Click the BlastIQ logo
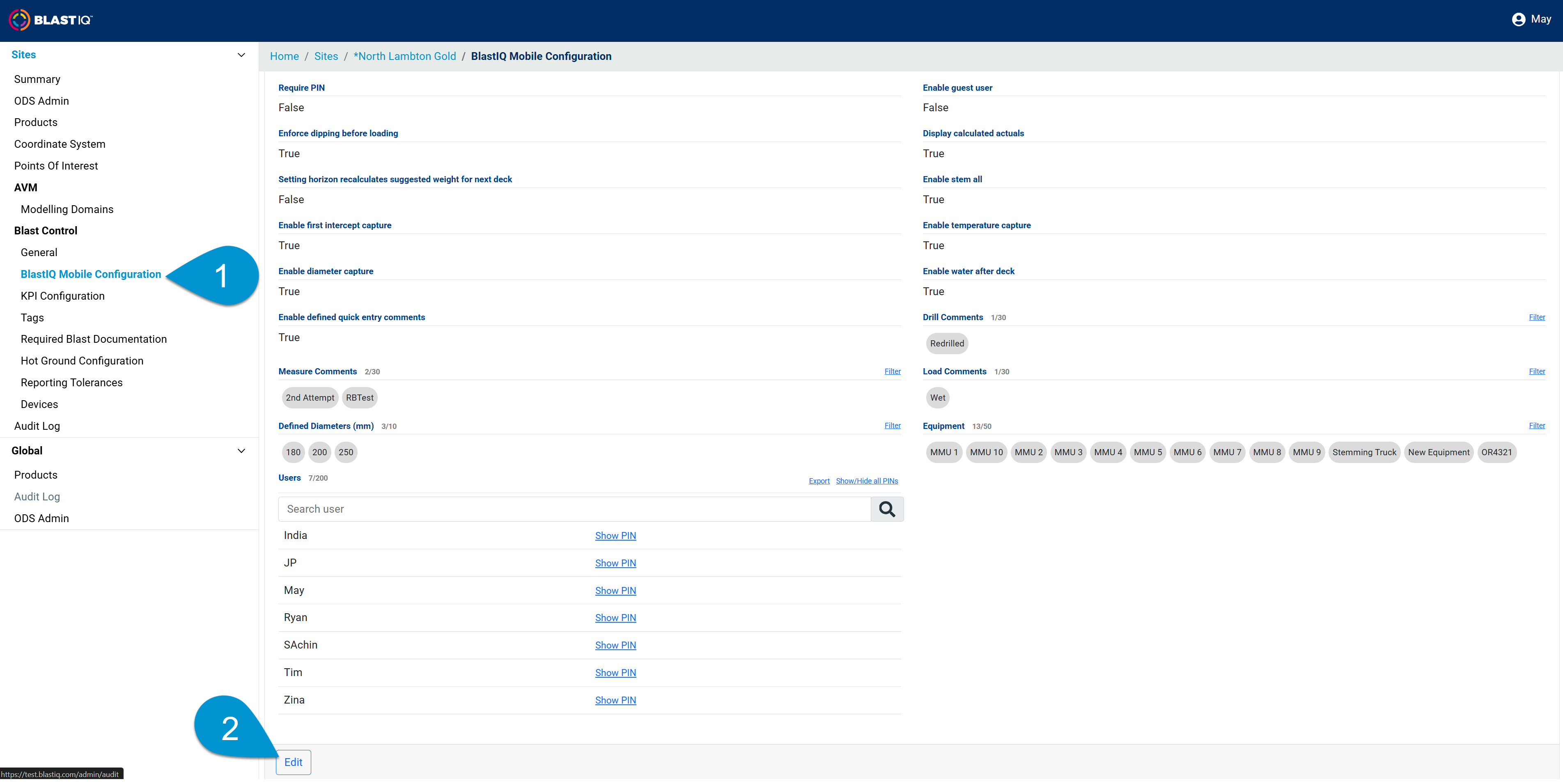 (50, 20)
